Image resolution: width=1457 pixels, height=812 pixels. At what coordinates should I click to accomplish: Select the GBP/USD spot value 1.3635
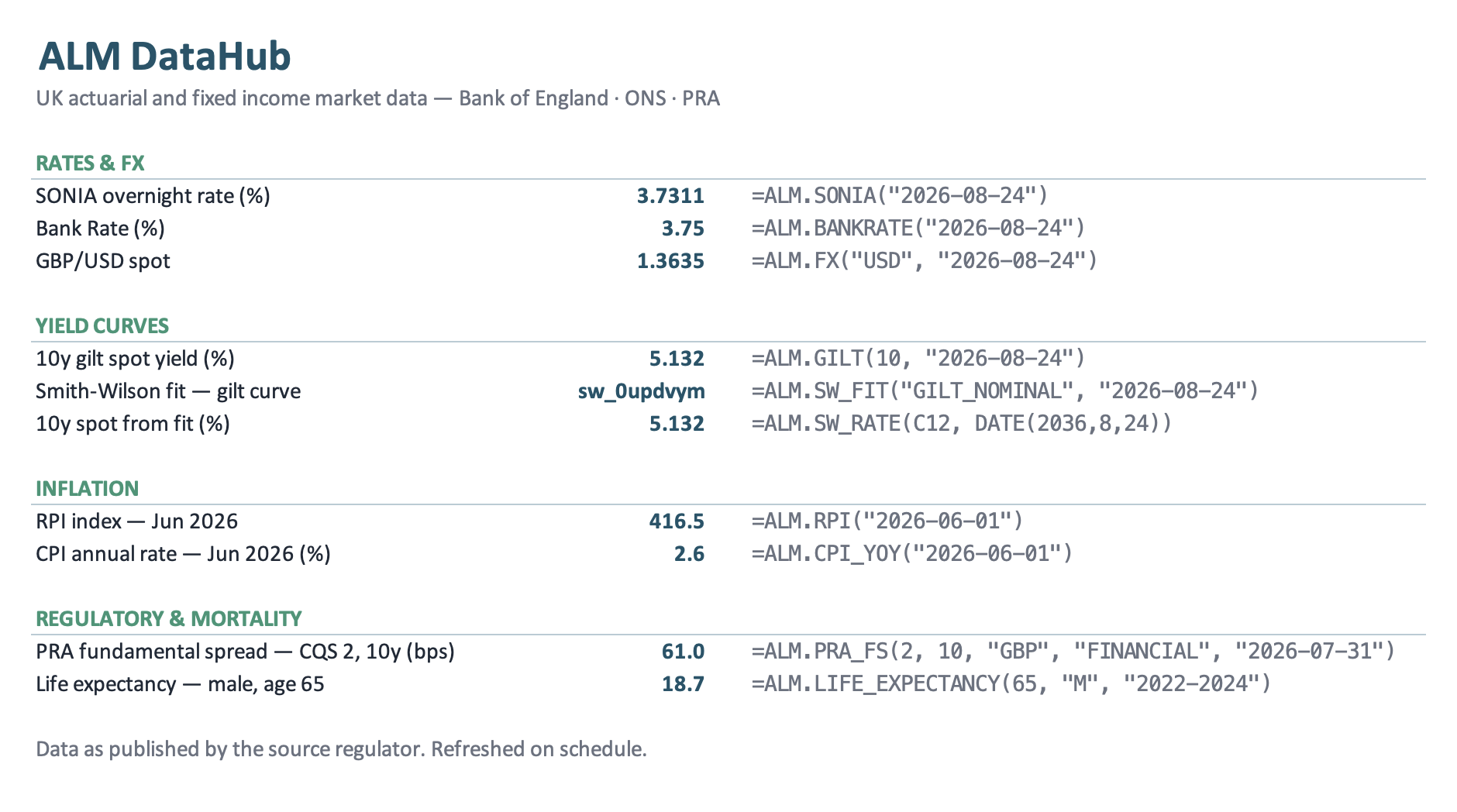[670, 261]
